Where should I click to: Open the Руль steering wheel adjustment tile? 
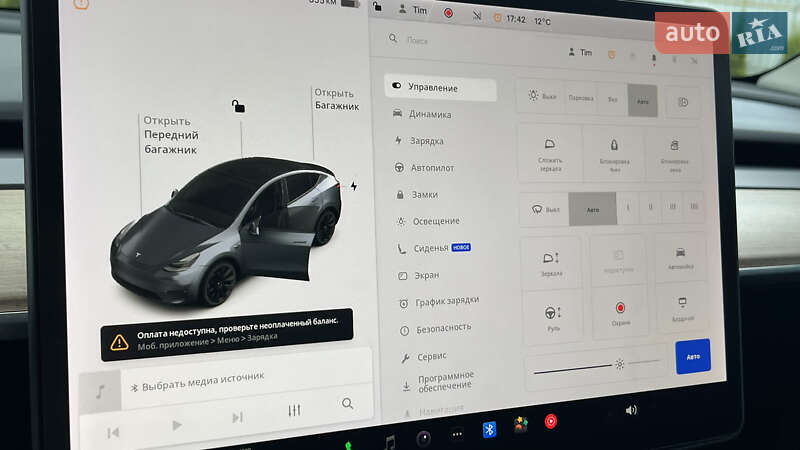click(553, 318)
